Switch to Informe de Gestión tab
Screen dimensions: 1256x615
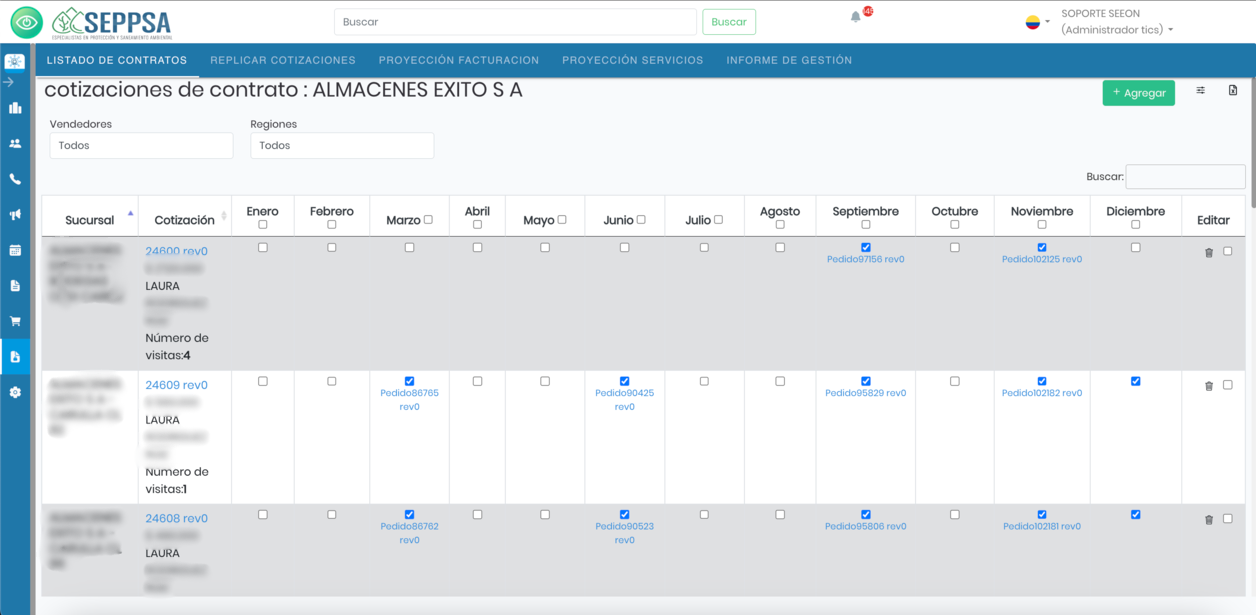click(x=789, y=60)
